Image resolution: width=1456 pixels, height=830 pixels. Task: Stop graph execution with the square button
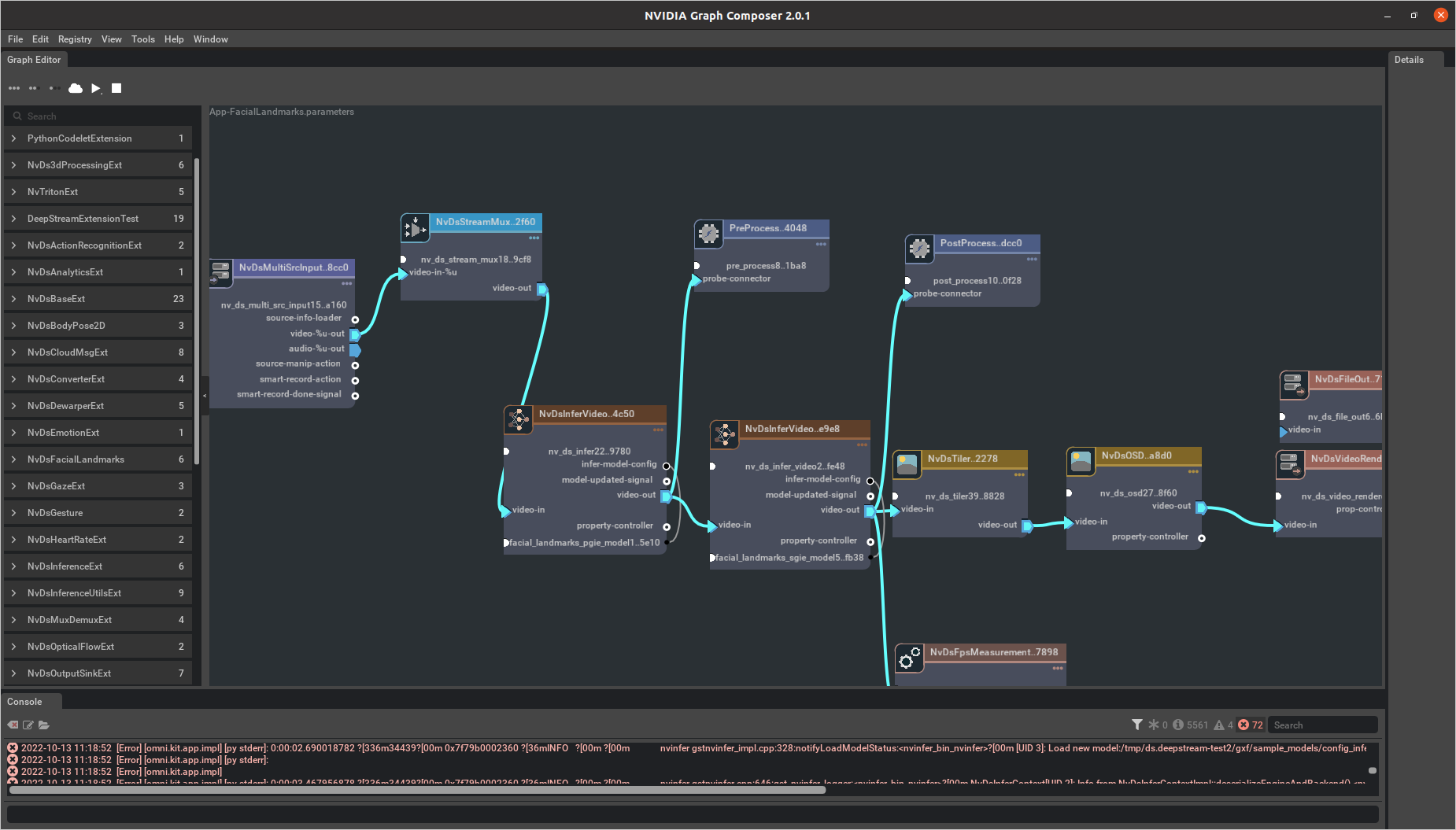(x=116, y=88)
